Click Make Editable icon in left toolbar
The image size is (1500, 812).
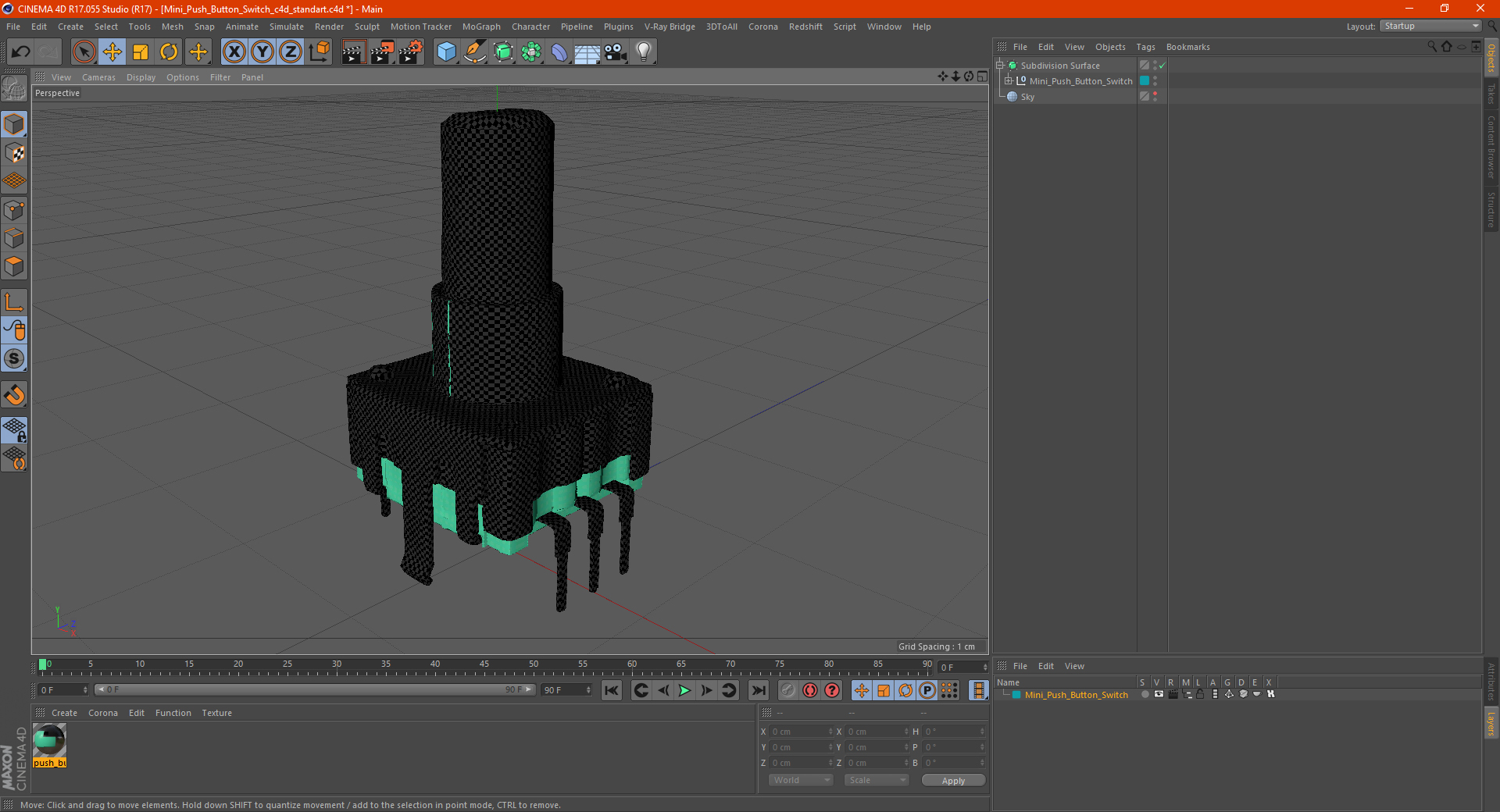coord(14,89)
